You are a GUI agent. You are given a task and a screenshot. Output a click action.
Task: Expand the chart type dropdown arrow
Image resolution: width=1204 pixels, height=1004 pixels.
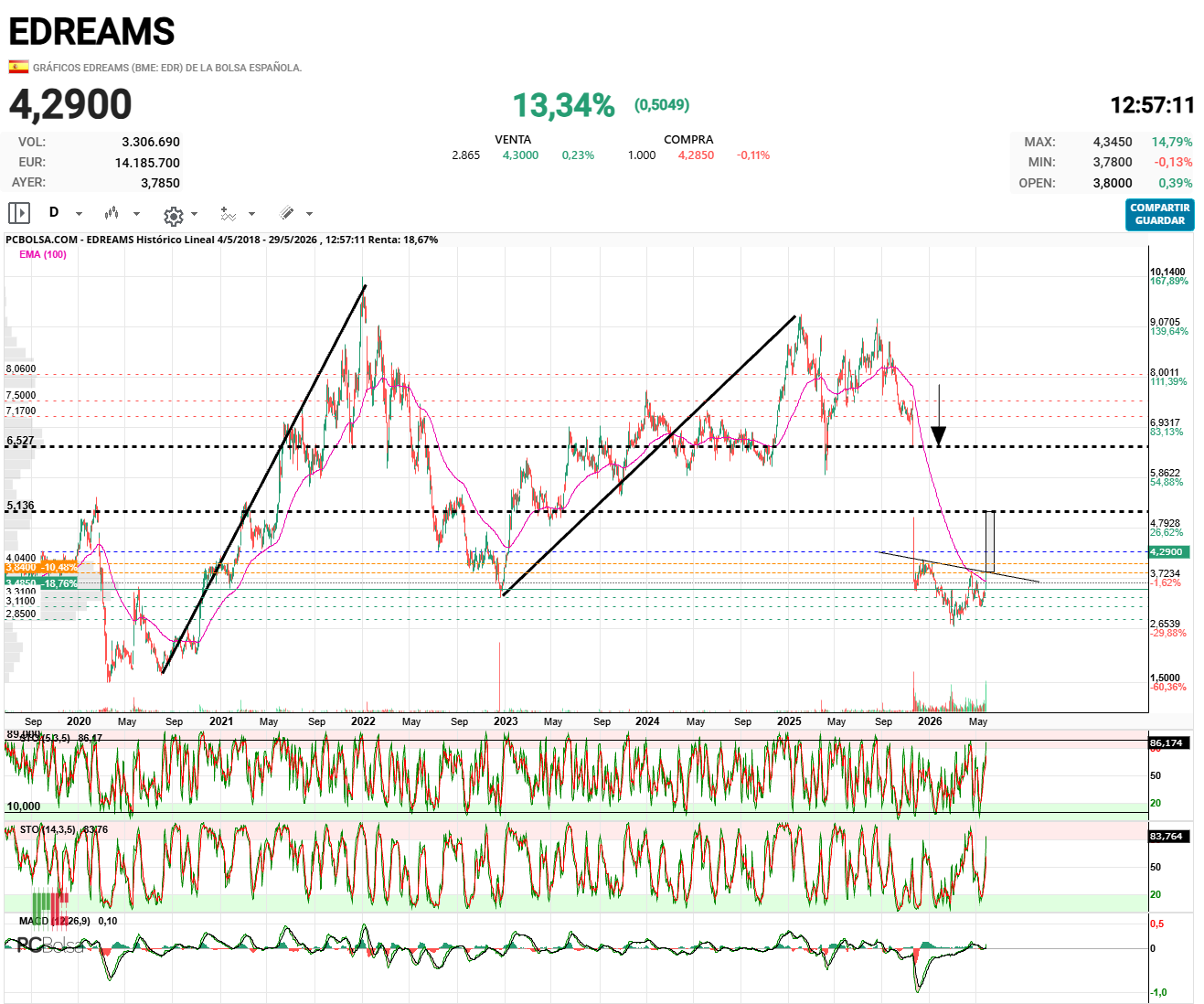coord(136,214)
